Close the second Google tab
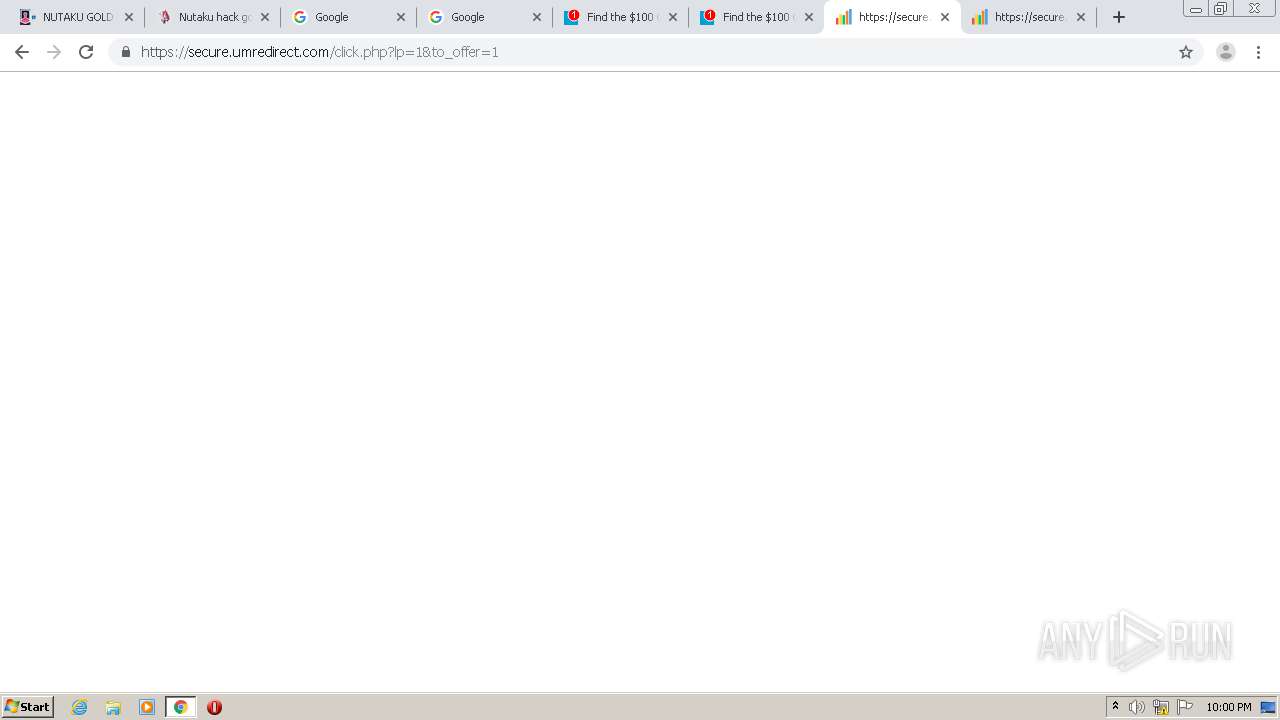Screen dimensions: 1280x720 point(537,17)
